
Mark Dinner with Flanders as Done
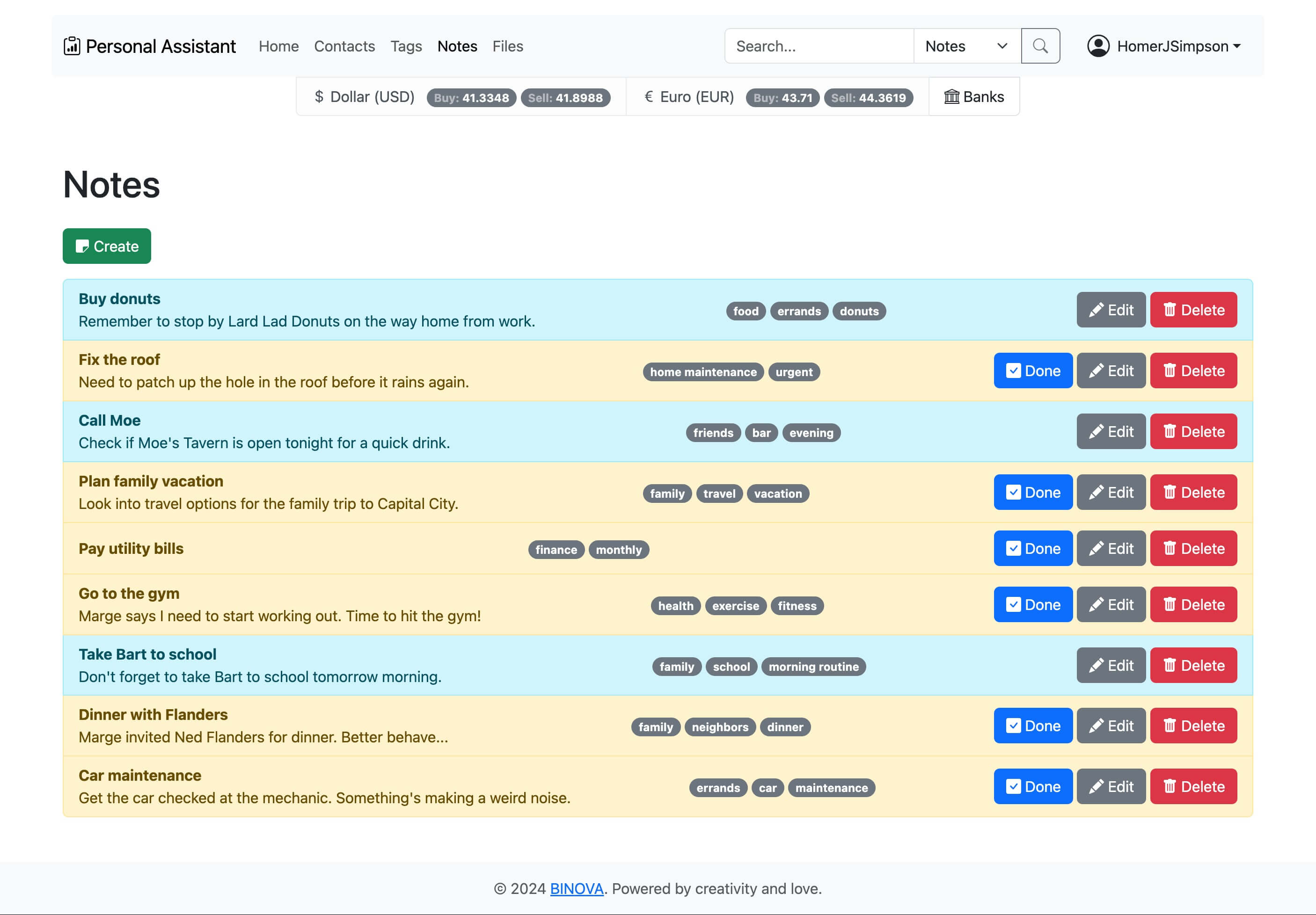tap(1033, 726)
